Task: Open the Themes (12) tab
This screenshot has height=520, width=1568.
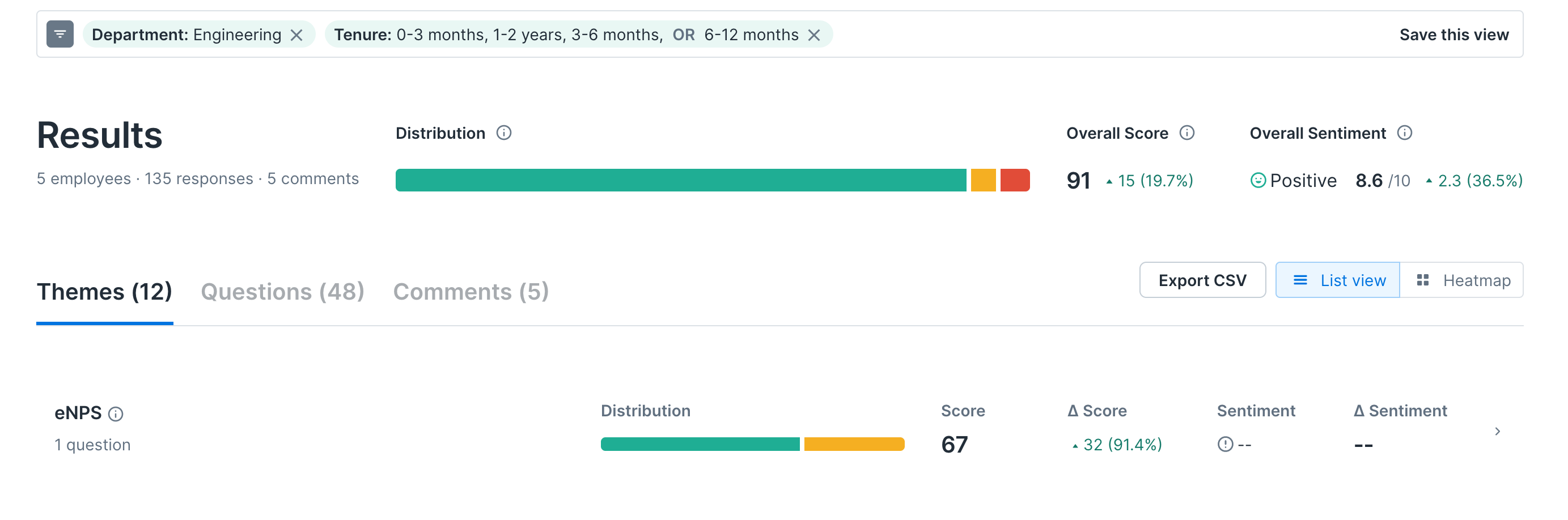Action: point(104,292)
